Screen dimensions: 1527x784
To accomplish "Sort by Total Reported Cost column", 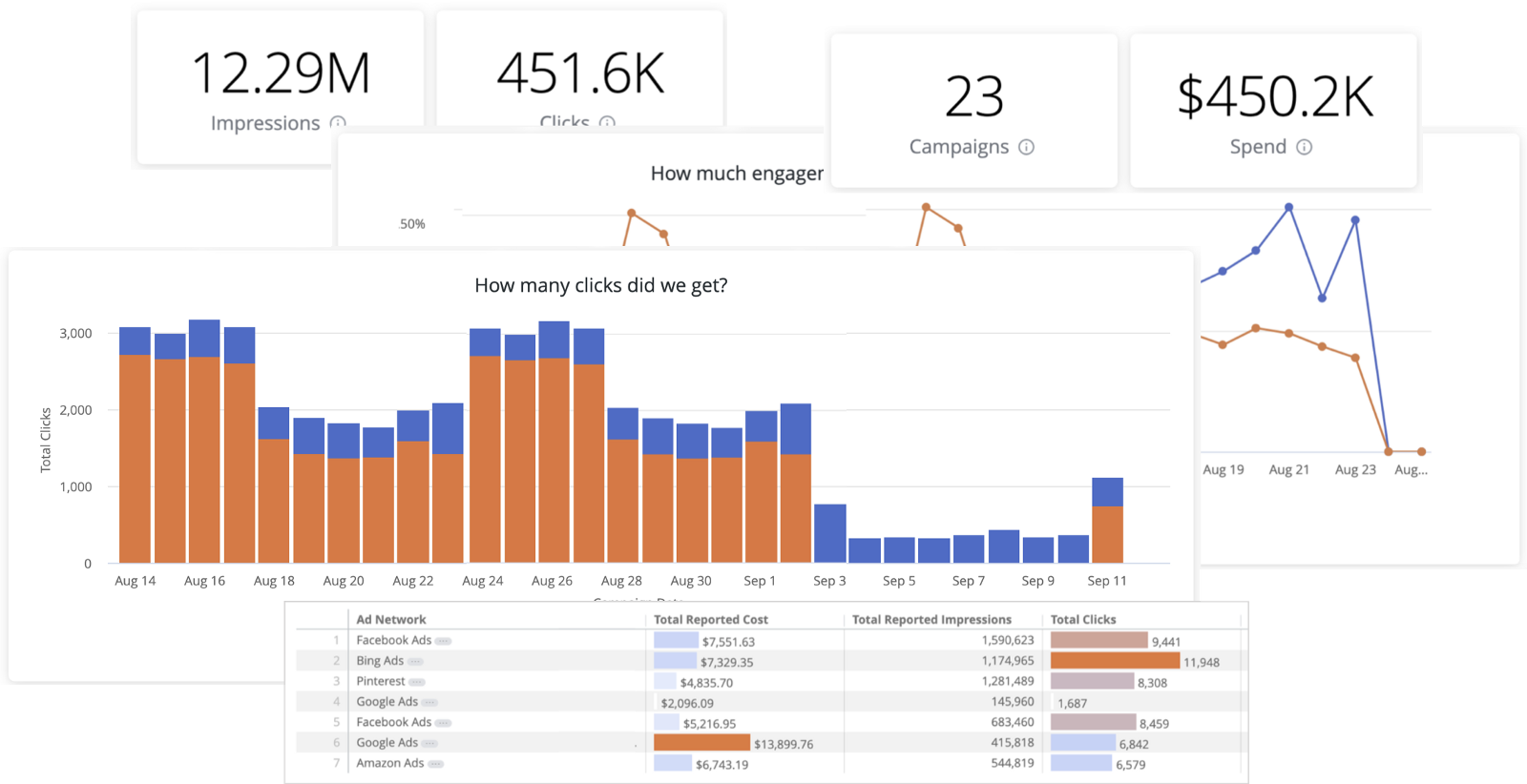I will tap(710, 619).
